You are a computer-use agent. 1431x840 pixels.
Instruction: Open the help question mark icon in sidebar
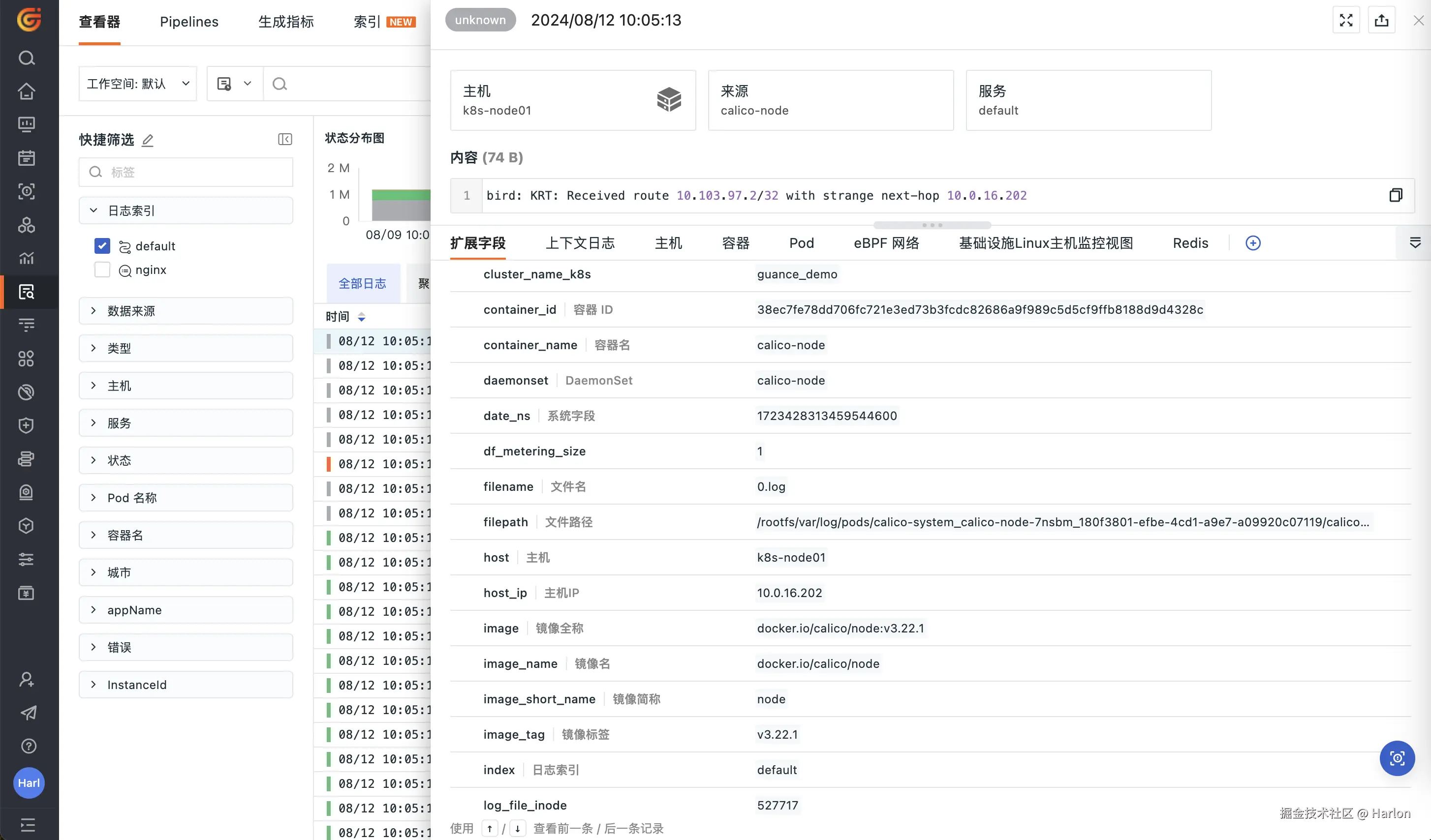point(28,747)
